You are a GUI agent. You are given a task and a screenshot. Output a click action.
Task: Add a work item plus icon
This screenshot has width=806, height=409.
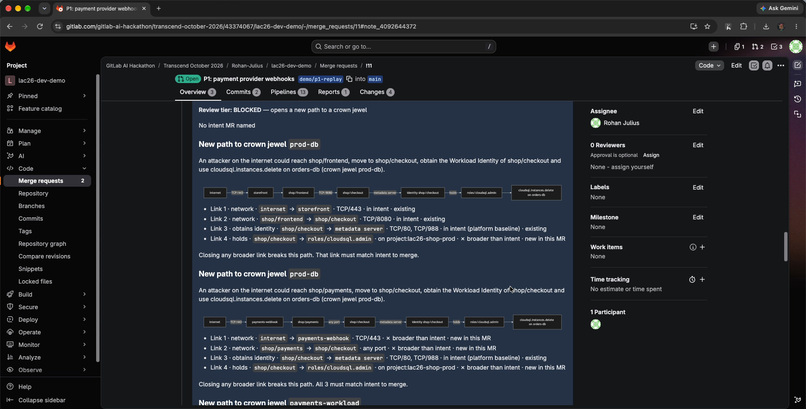(702, 247)
